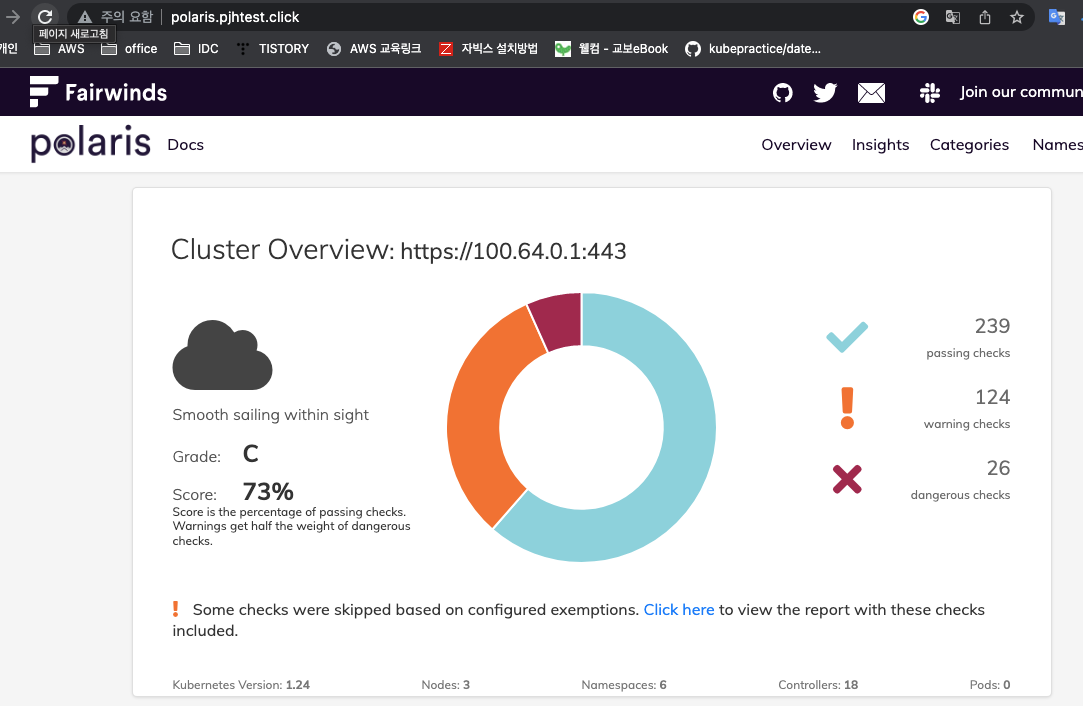Go to Overview section

(796, 144)
